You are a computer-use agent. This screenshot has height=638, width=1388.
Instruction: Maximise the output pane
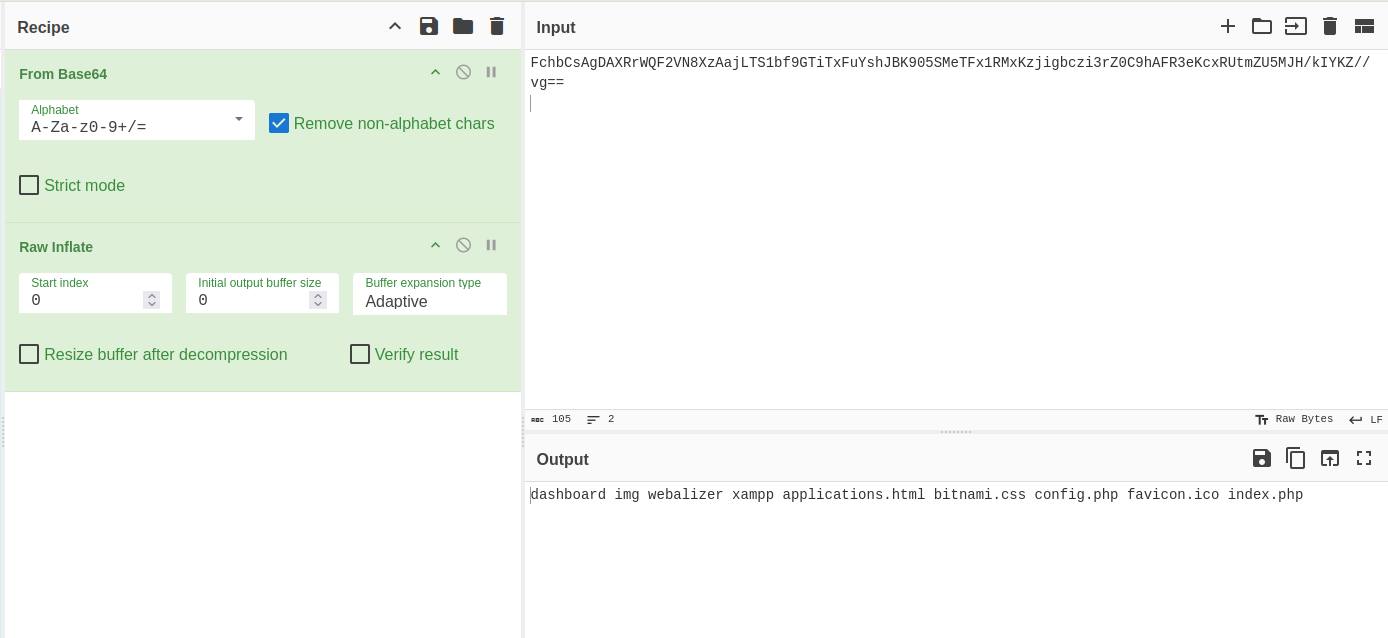(1364, 458)
